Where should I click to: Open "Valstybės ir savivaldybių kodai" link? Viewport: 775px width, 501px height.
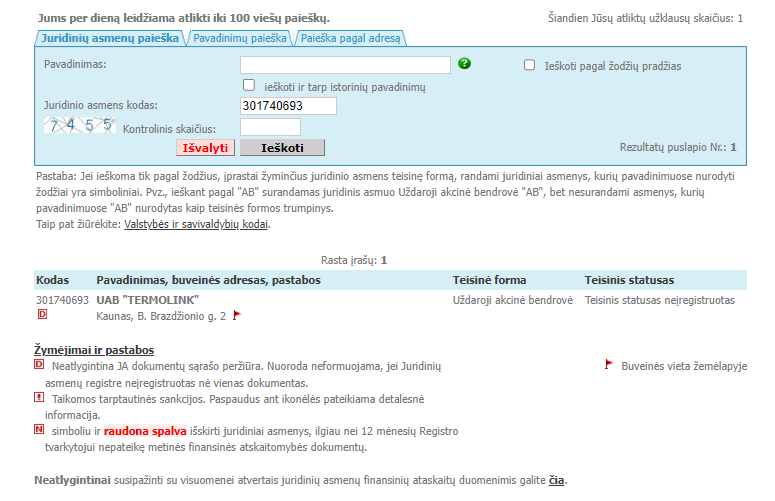click(x=196, y=224)
